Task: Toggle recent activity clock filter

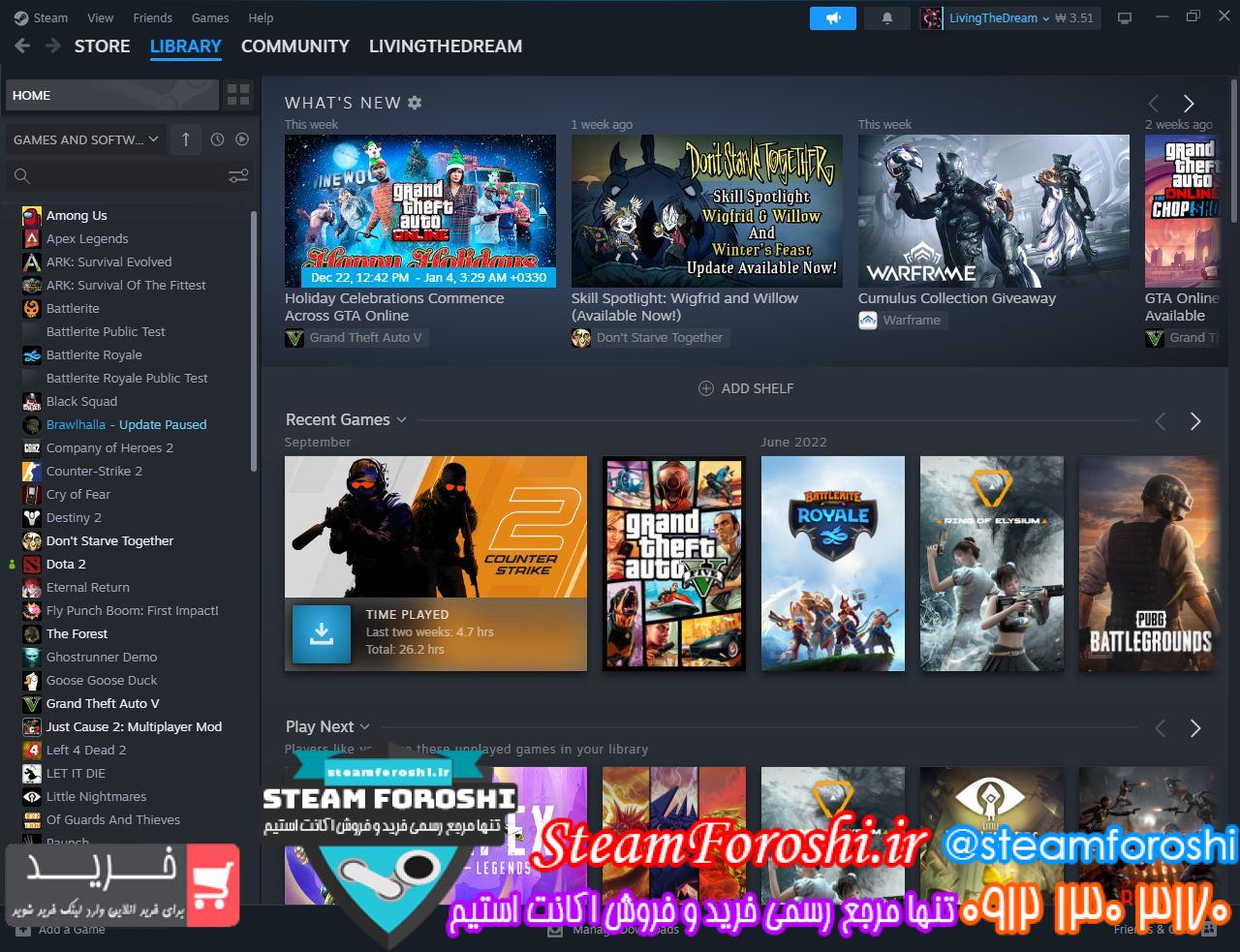Action: [217, 139]
